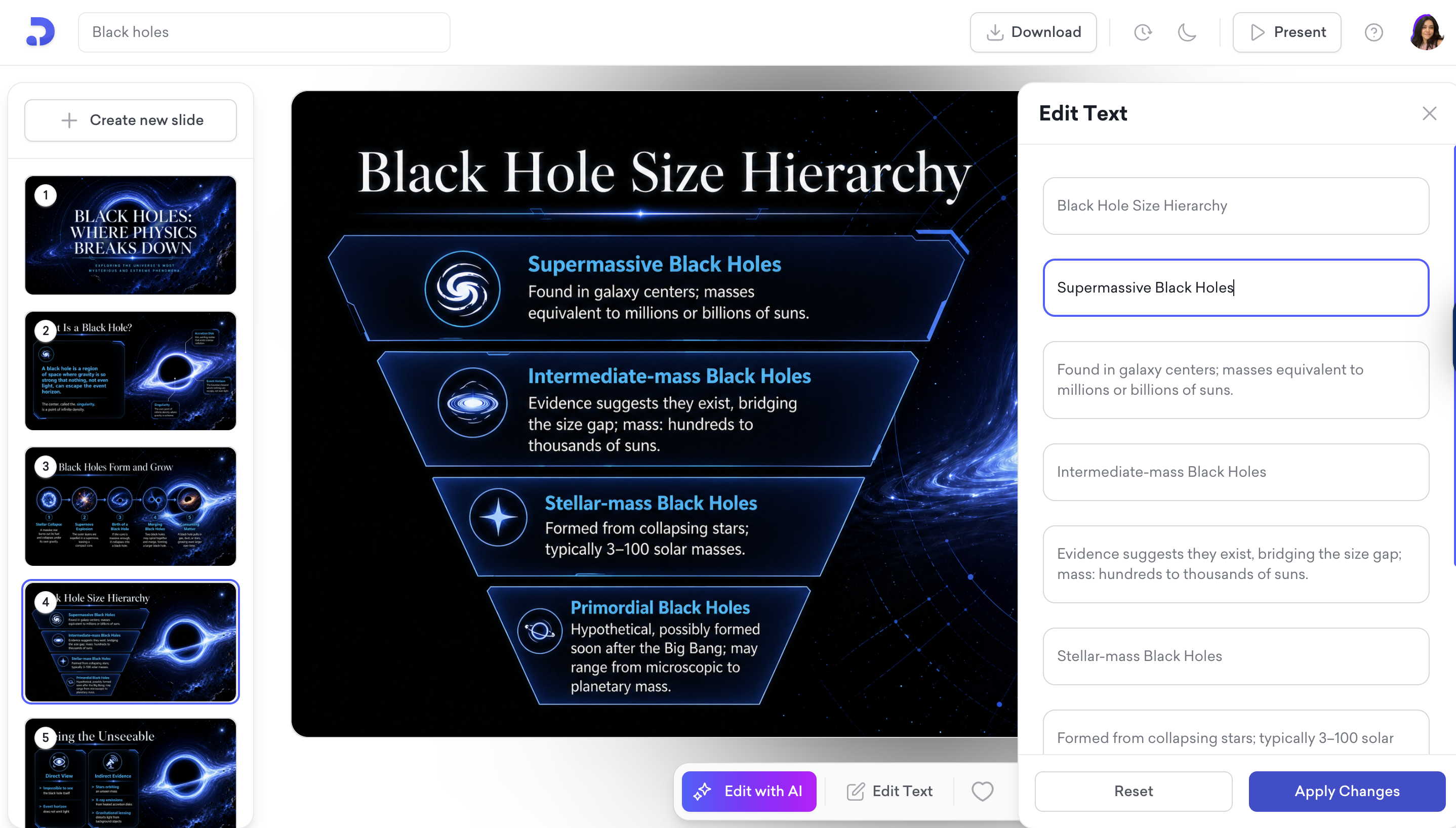This screenshot has height=828, width=1456.
Task: Select slide 3 Form and Grow thumbnail
Action: (131, 506)
